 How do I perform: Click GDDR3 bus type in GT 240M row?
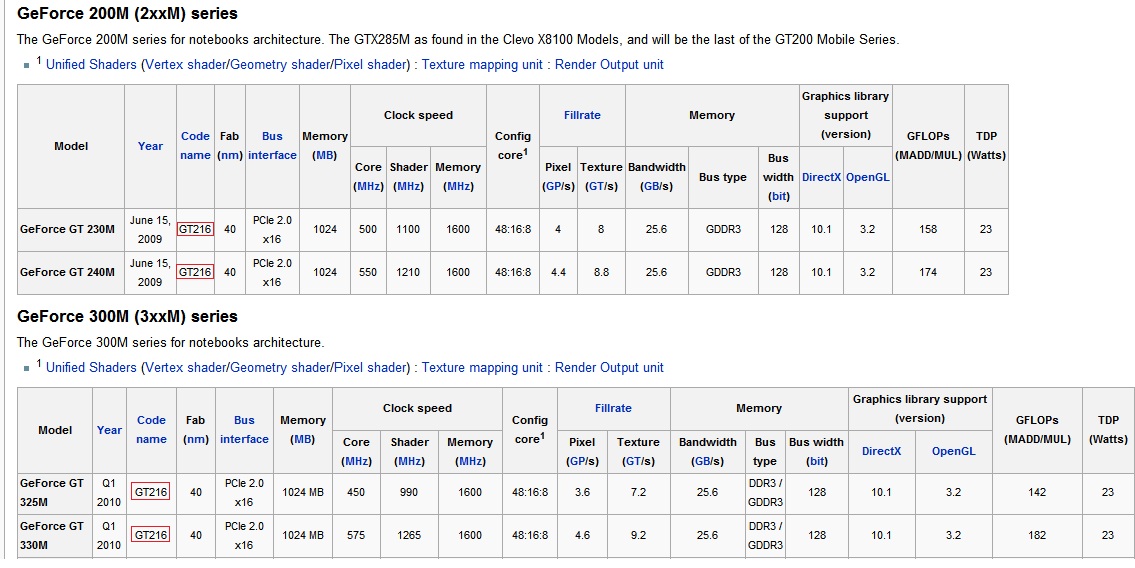(723, 273)
